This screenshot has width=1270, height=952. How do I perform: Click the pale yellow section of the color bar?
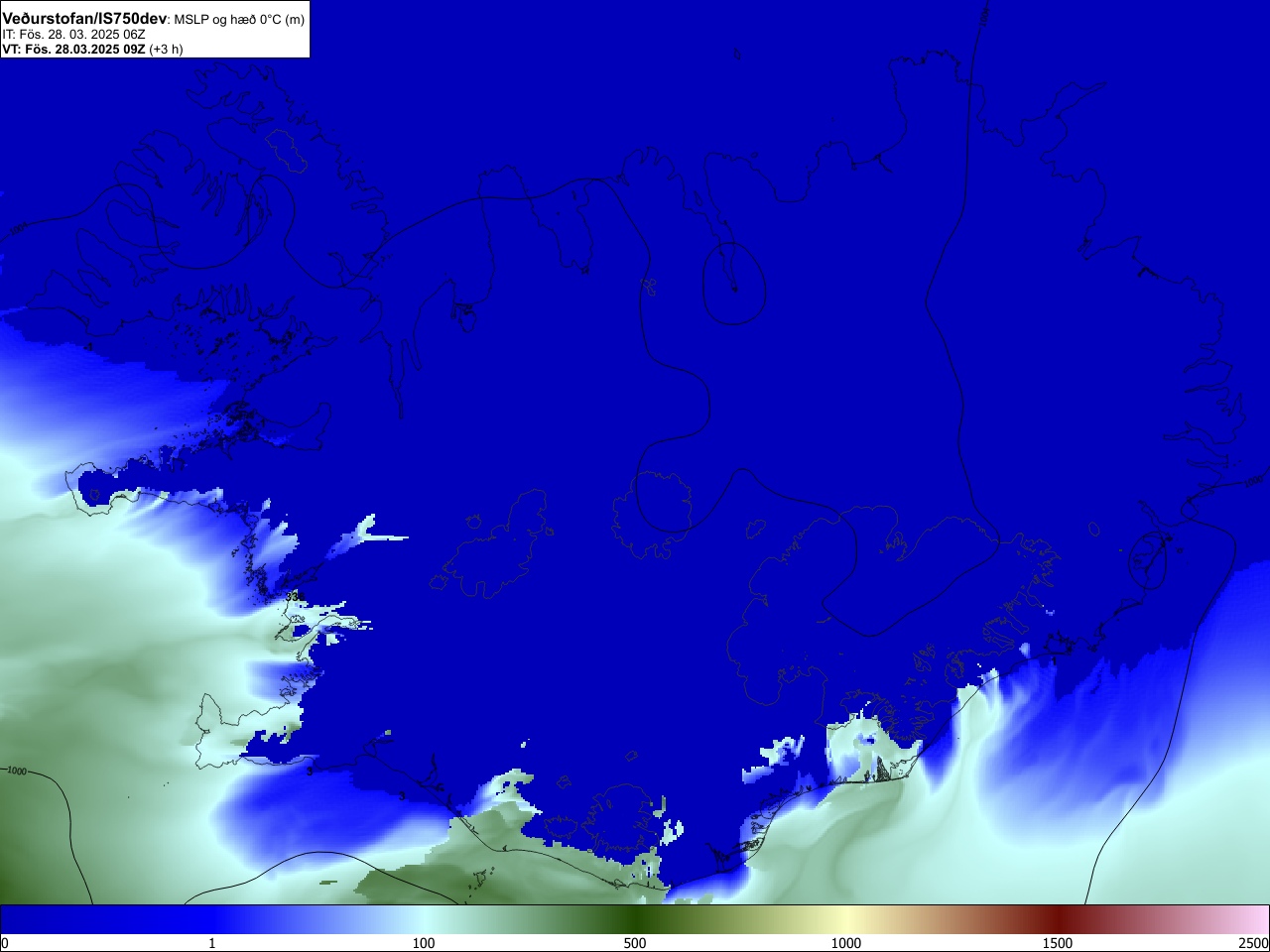click(846, 919)
